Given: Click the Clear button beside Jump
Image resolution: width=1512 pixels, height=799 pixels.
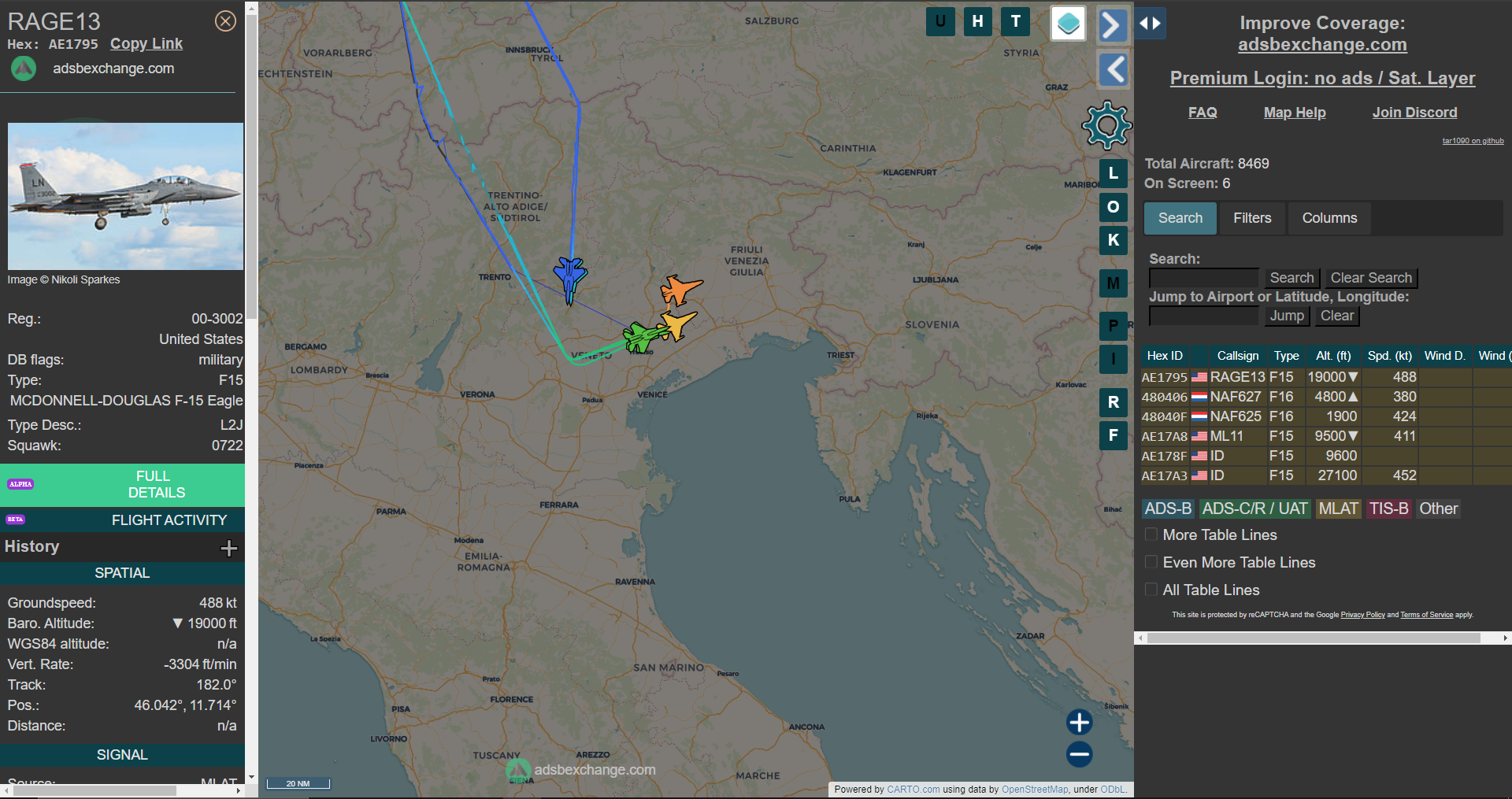Looking at the screenshot, I should (x=1337, y=316).
